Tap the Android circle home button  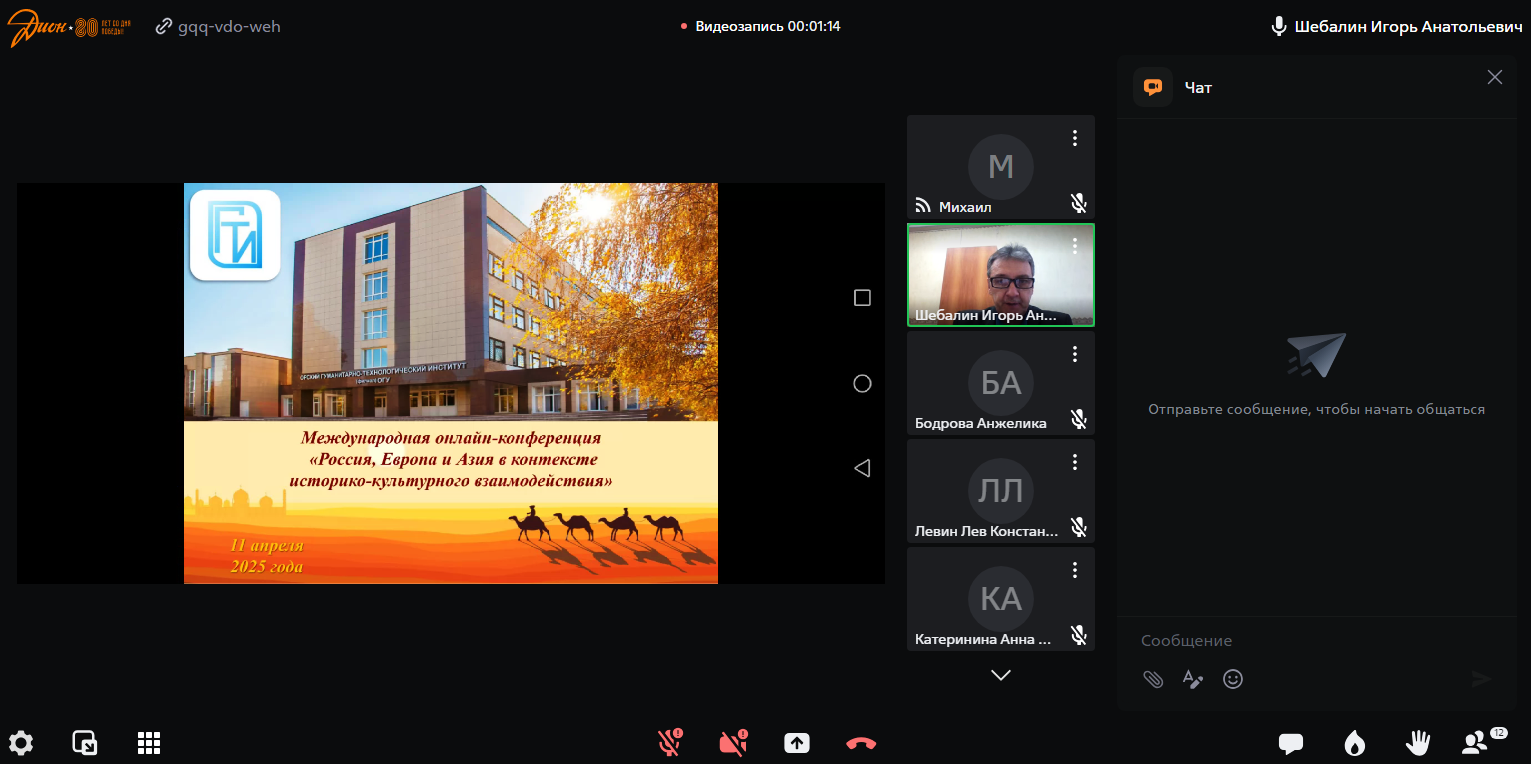click(x=862, y=384)
